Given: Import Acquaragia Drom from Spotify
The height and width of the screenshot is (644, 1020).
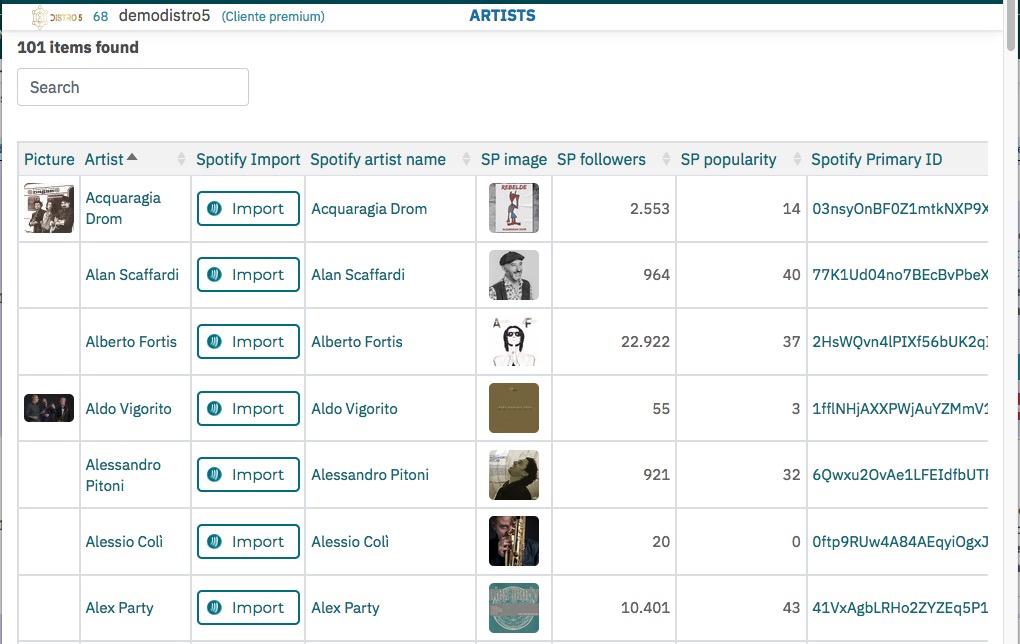Looking at the screenshot, I should 248,208.
